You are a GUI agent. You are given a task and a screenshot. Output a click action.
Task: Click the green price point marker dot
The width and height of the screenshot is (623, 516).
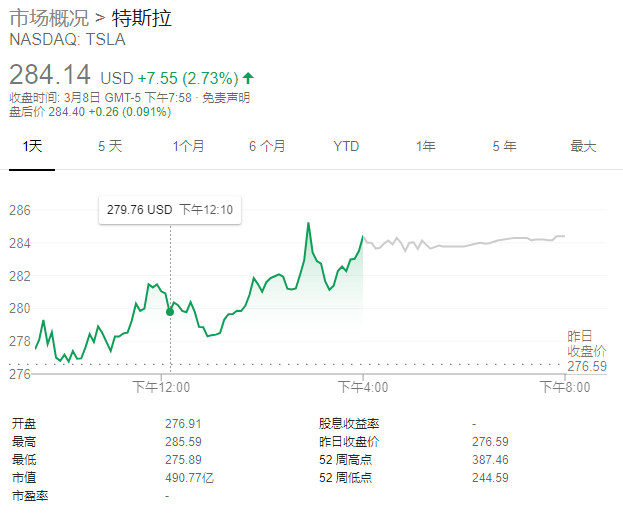[170, 312]
